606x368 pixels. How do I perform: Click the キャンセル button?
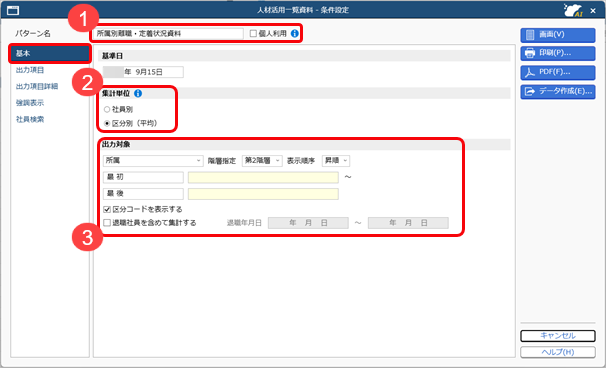pyautogui.click(x=558, y=336)
